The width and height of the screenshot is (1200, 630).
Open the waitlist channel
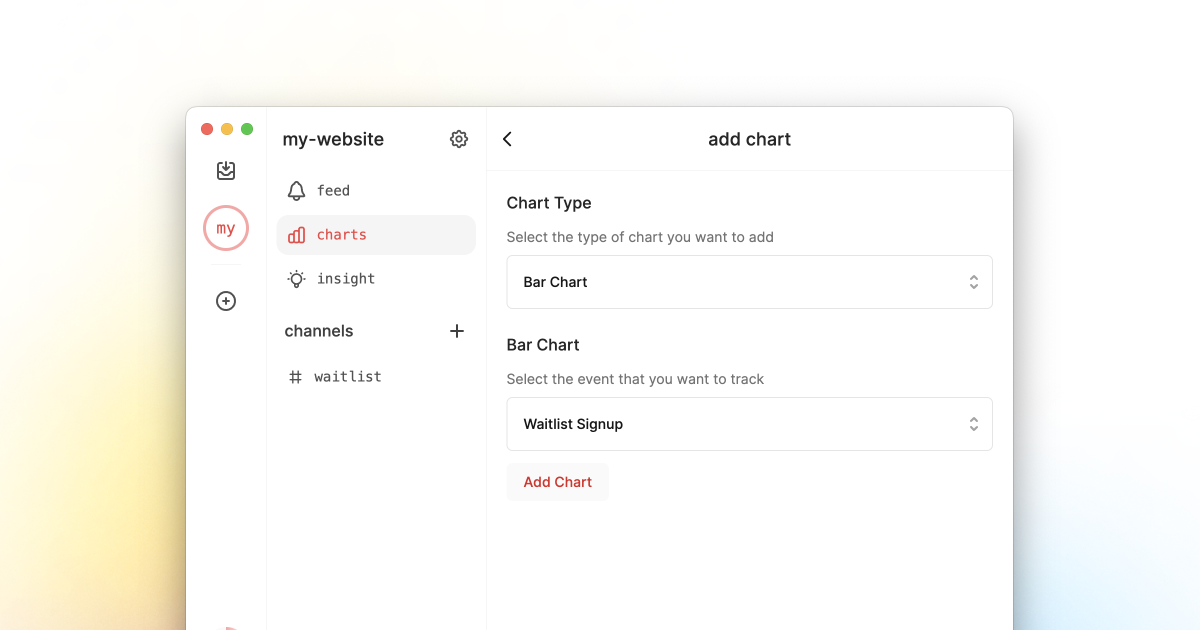[x=348, y=377]
